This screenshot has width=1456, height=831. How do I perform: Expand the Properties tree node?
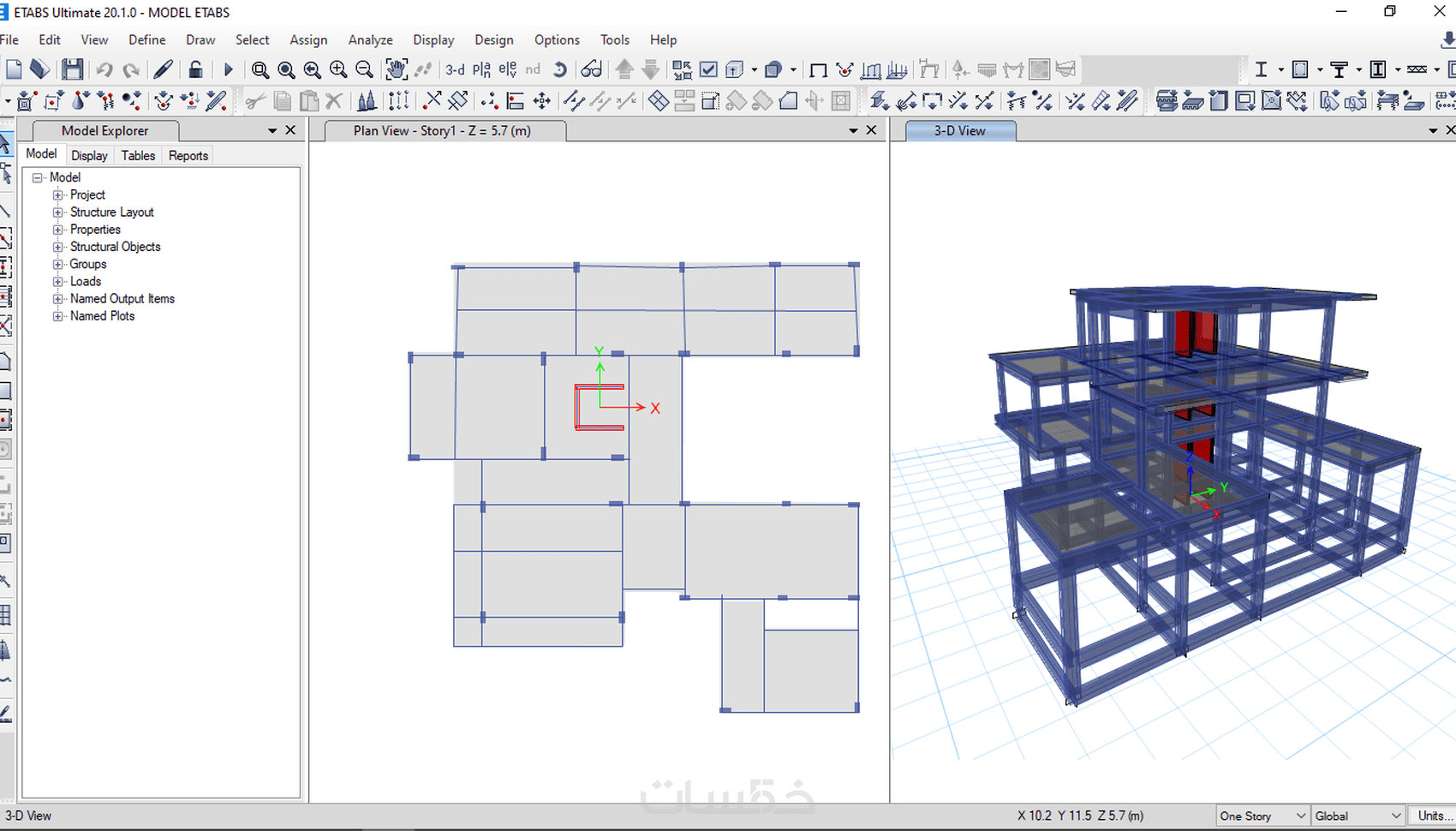click(58, 230)
